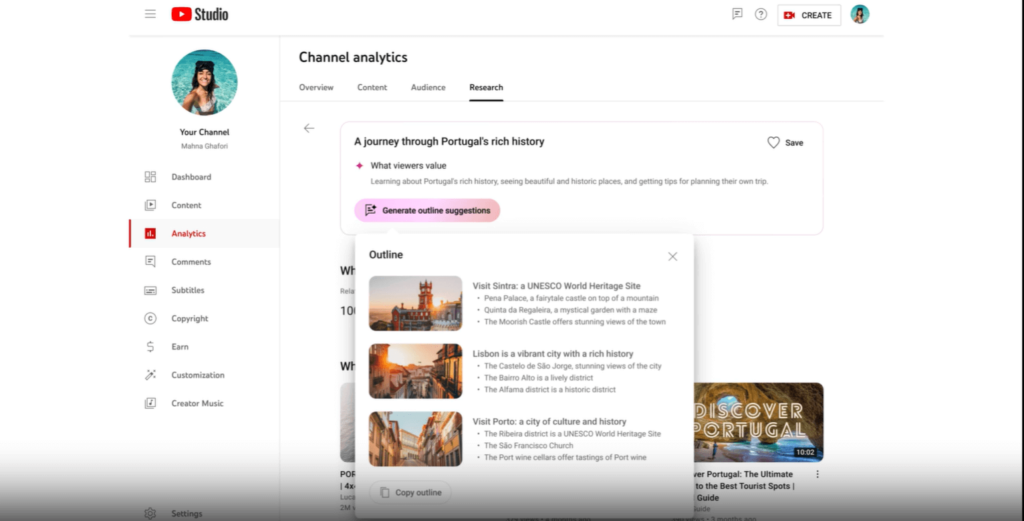Click the back arrow icon
Image resolution: width=1024 pixels, height=521 pixels.
309,129
